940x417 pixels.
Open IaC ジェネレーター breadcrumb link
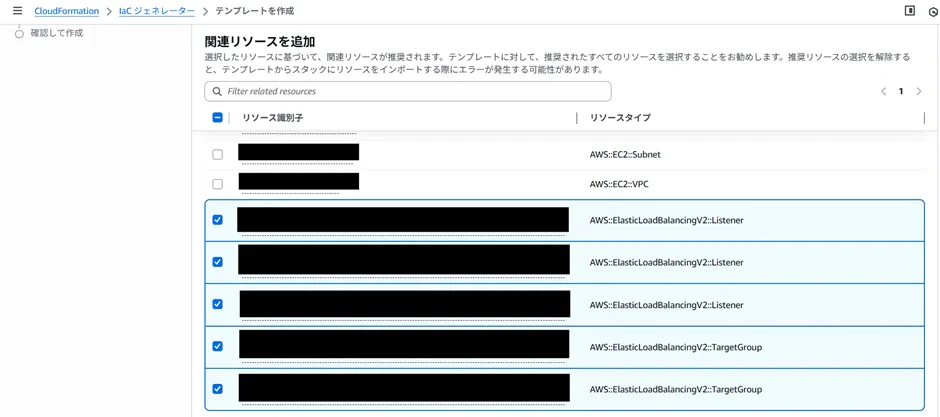pos(157,11)
